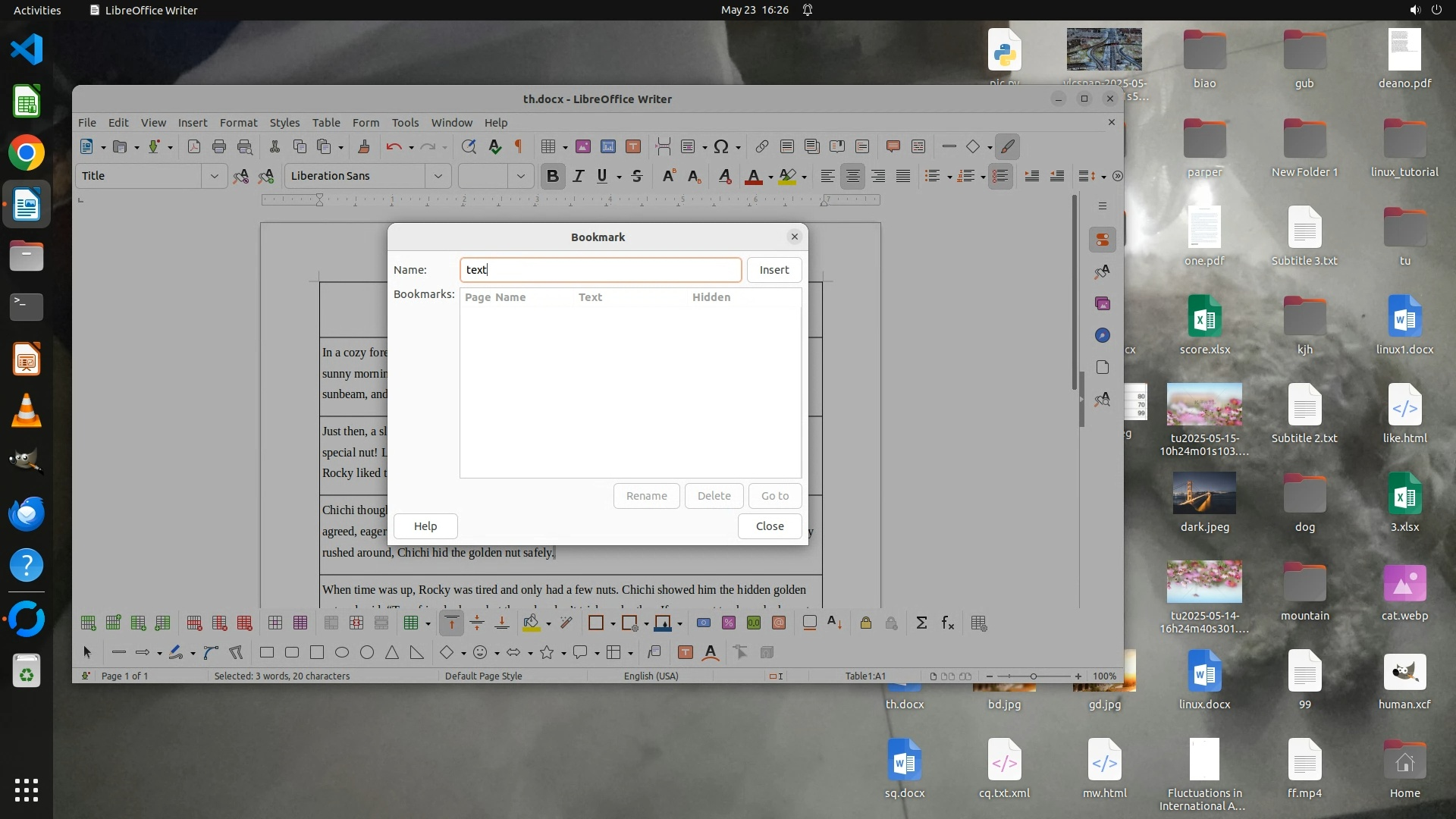Click the bookmark Name input field
This screenshot has height=819, width=1456.
[x=600, y=270]
